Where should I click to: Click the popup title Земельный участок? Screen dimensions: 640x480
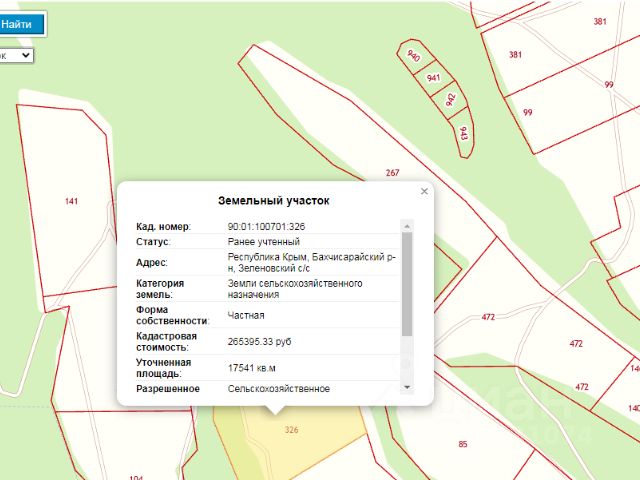coord(273,201)
